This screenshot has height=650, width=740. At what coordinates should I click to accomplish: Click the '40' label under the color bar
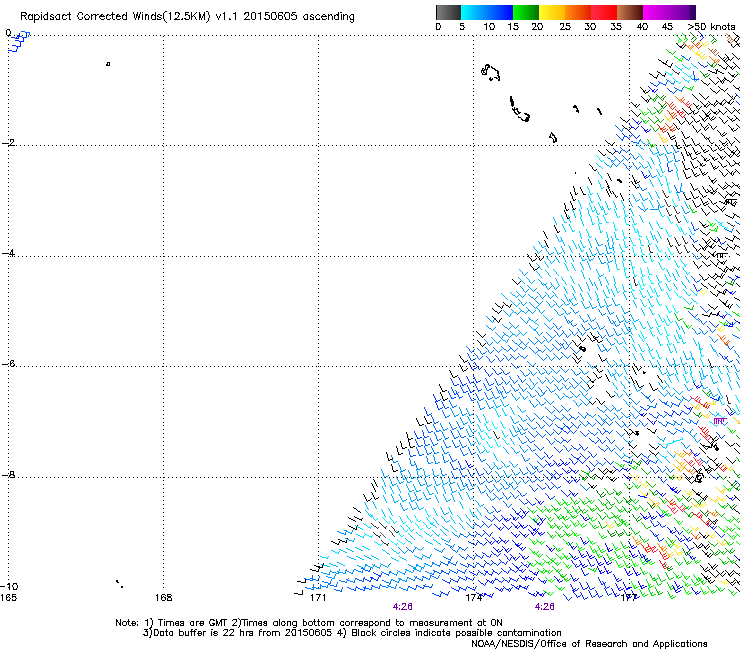click(x=642, y=27)
